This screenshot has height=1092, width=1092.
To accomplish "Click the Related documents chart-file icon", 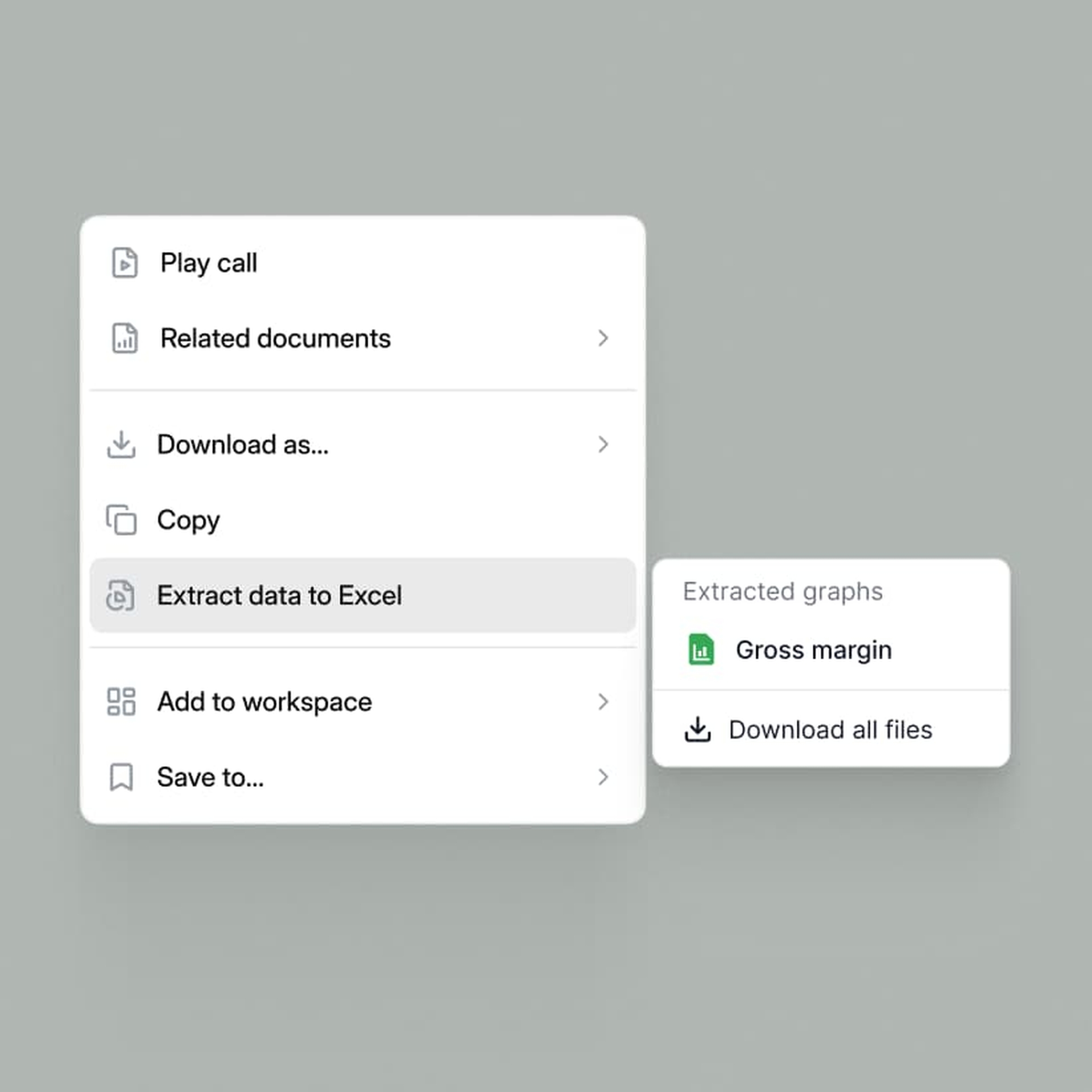I will [125, 338].
